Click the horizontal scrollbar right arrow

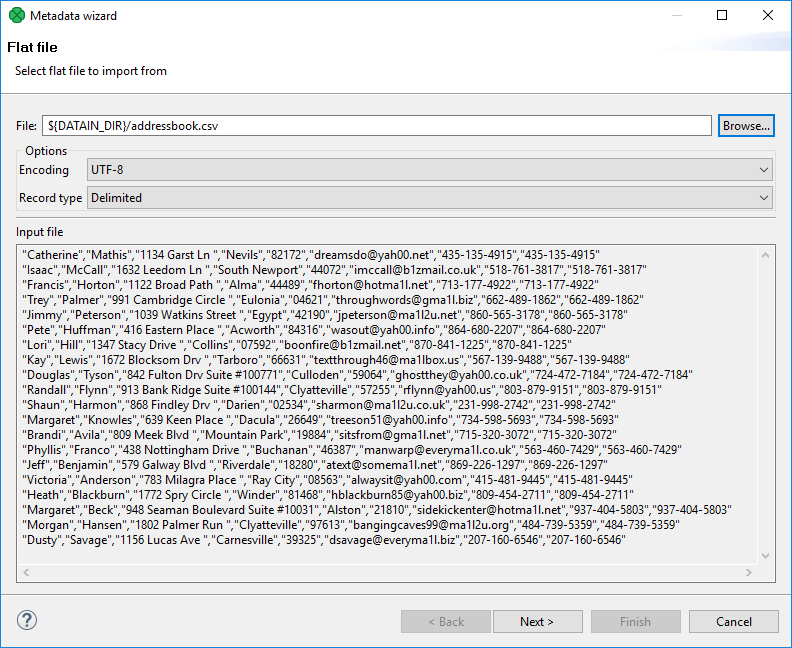coord(748,573)
